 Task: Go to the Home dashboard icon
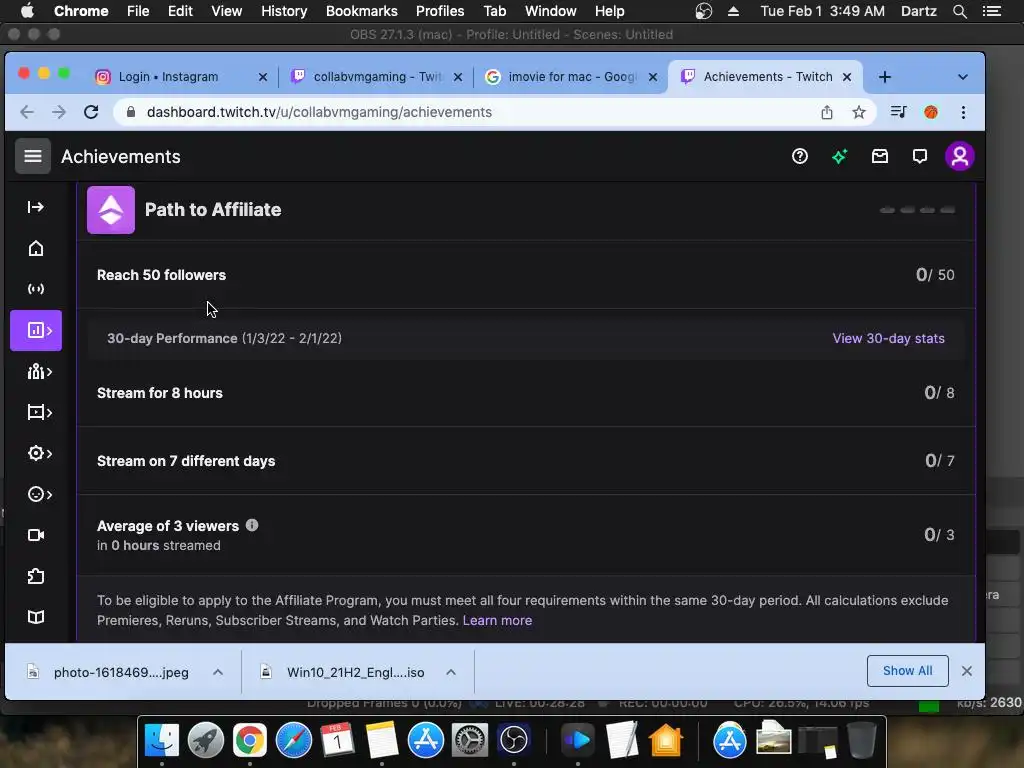[x=36, y=248]
